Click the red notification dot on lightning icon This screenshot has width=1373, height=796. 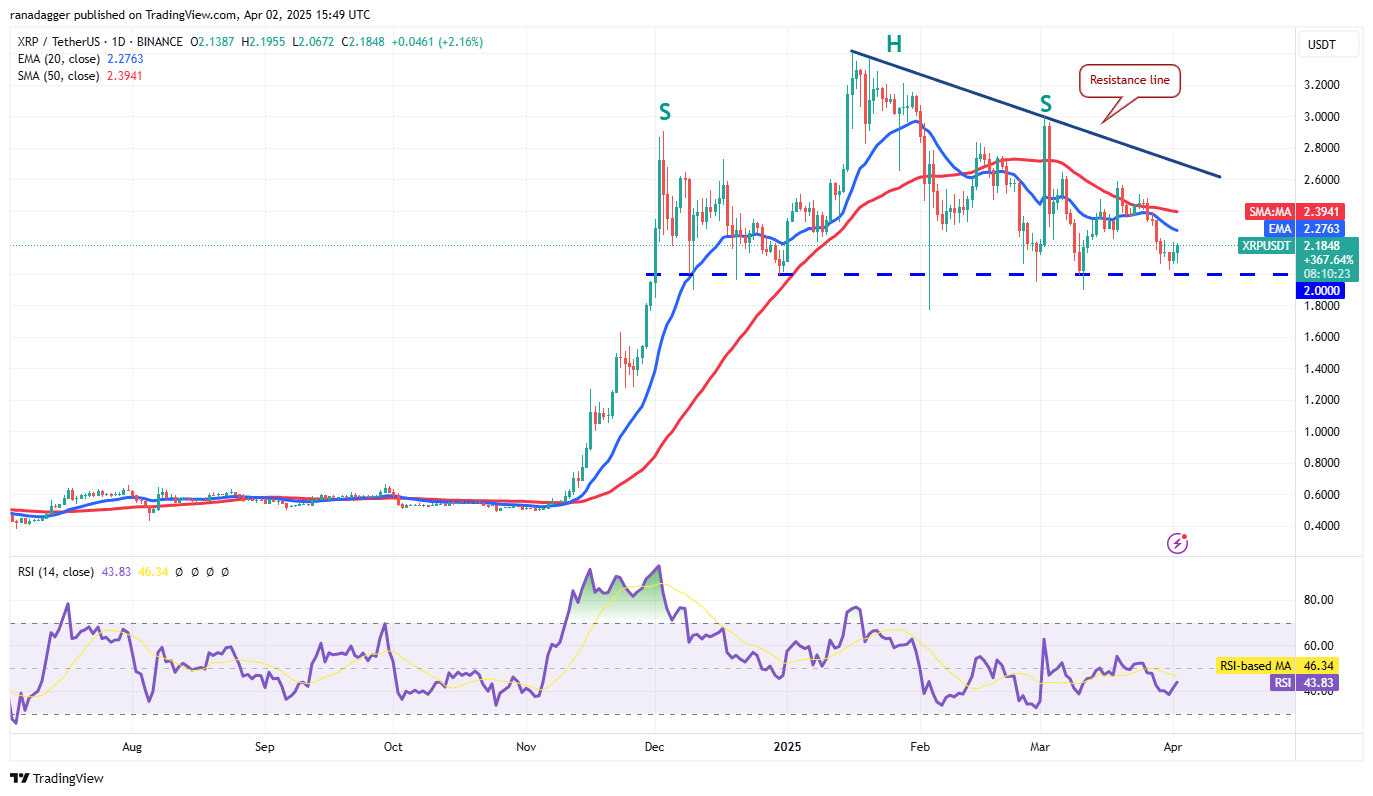1186,535
